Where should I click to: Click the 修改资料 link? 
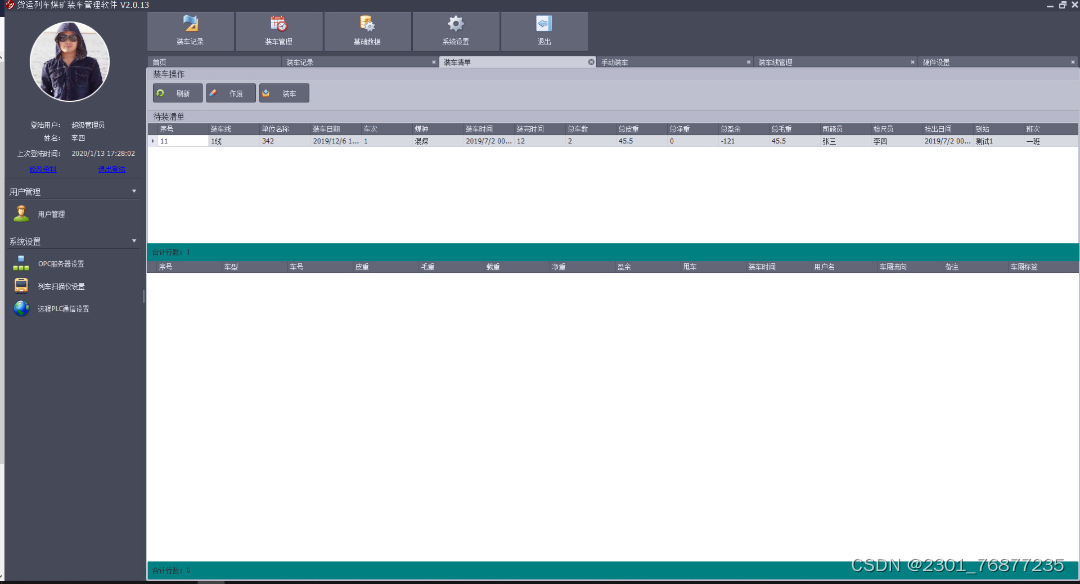(43, 169)
